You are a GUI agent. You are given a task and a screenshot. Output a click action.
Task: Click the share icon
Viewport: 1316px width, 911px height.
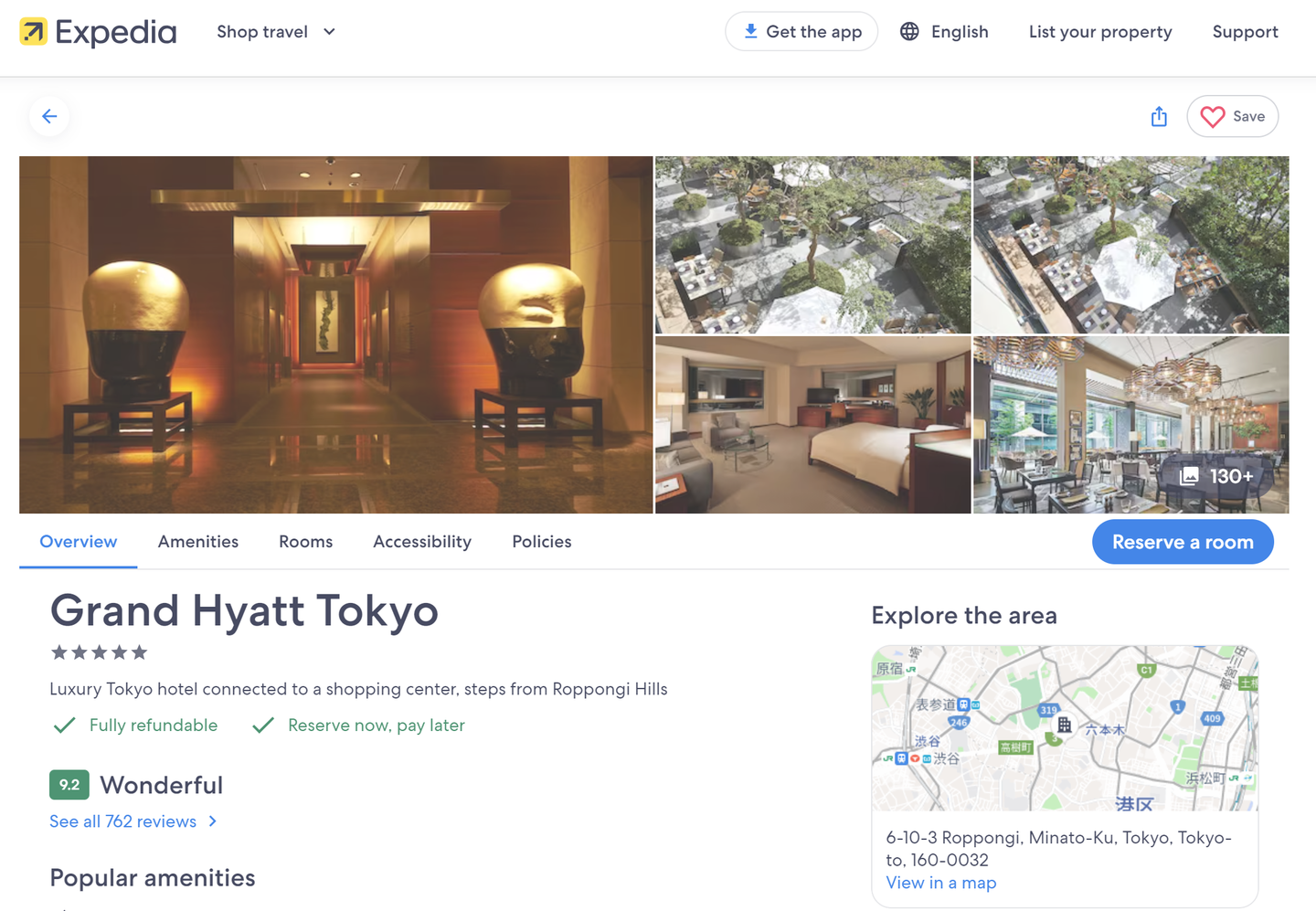1159,116
